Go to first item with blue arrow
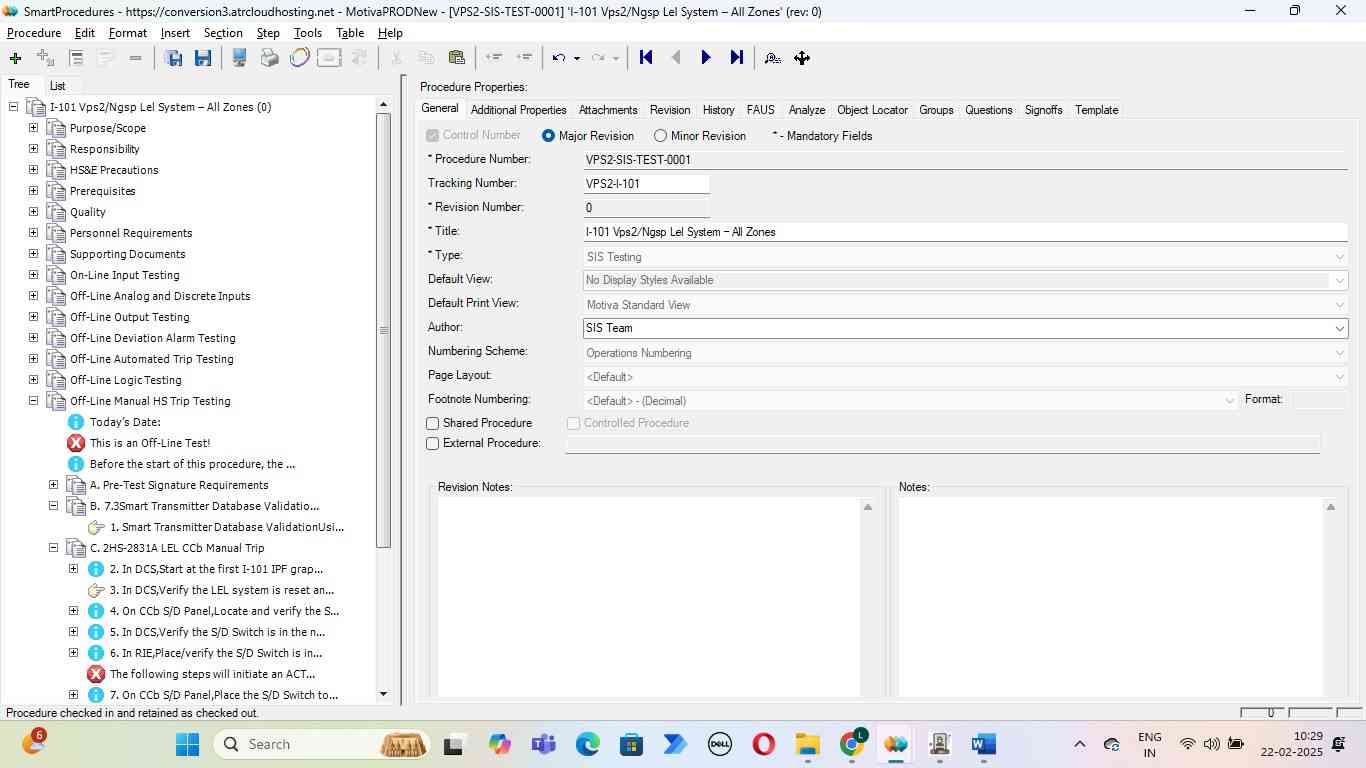1366x768 pixels. [x=646, y=58]
